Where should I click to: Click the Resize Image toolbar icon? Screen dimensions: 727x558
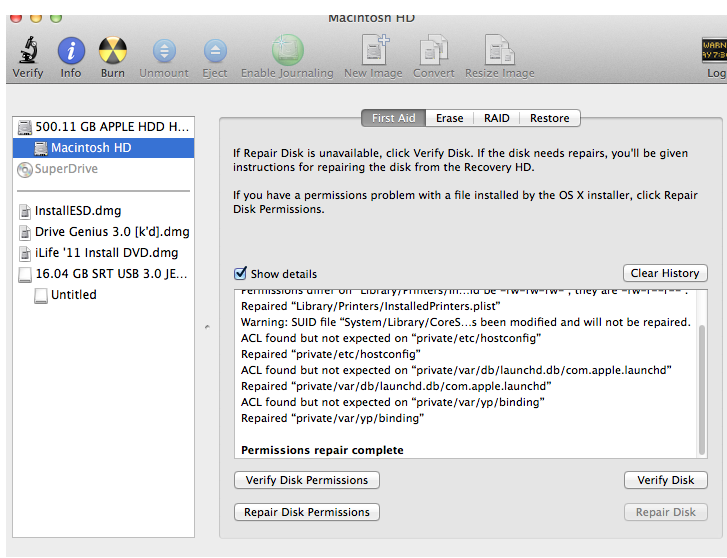[x=500, y=50]
